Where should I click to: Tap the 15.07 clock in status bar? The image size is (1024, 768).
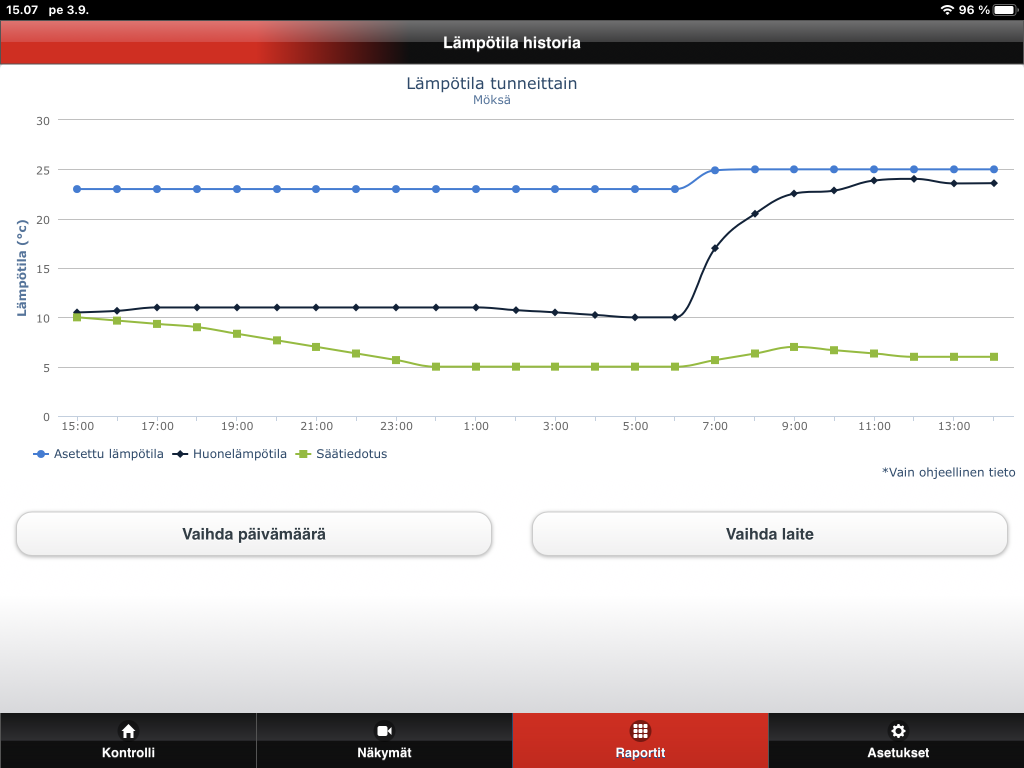click(x=22, y=10)
